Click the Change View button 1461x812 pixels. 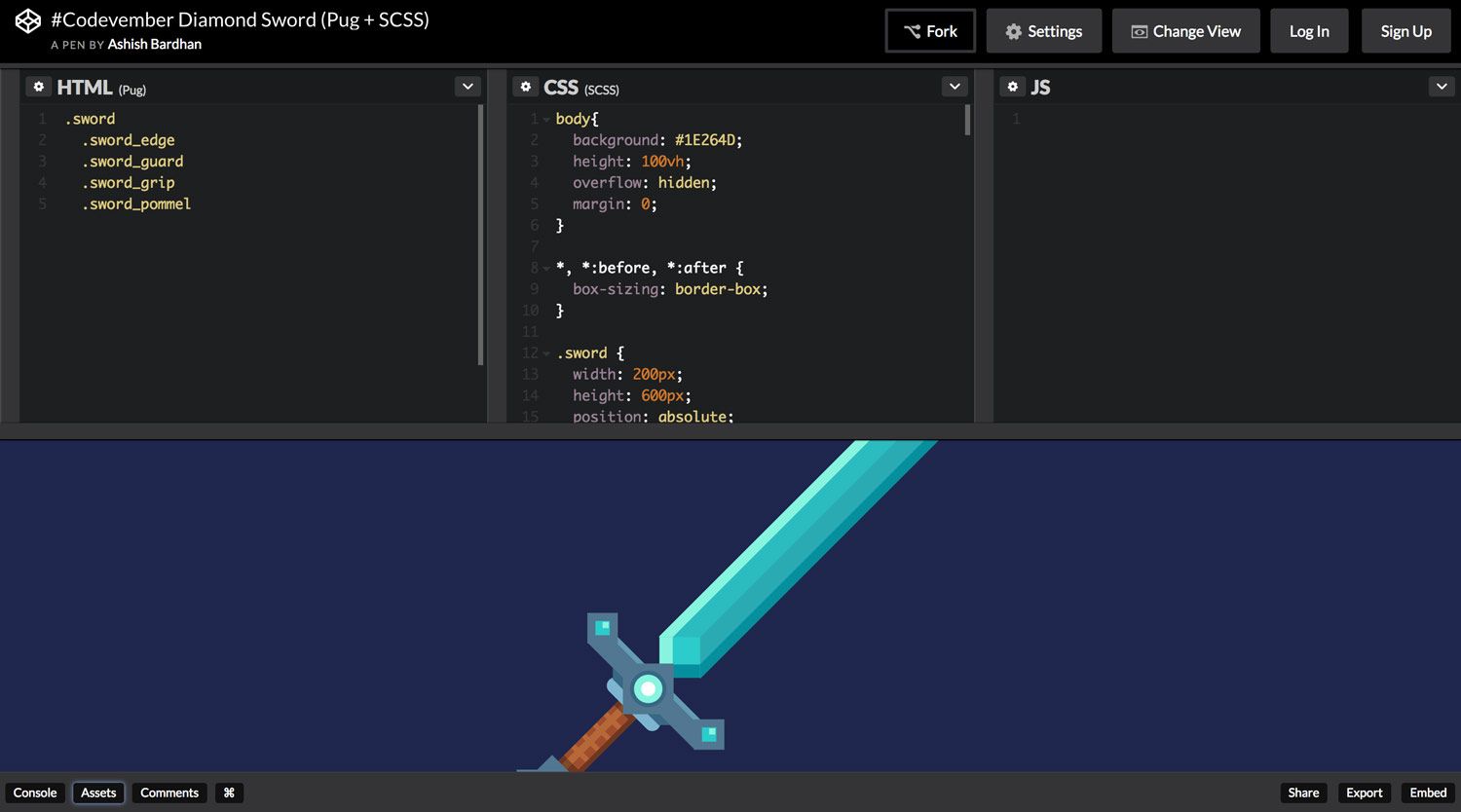point(1186,31)
